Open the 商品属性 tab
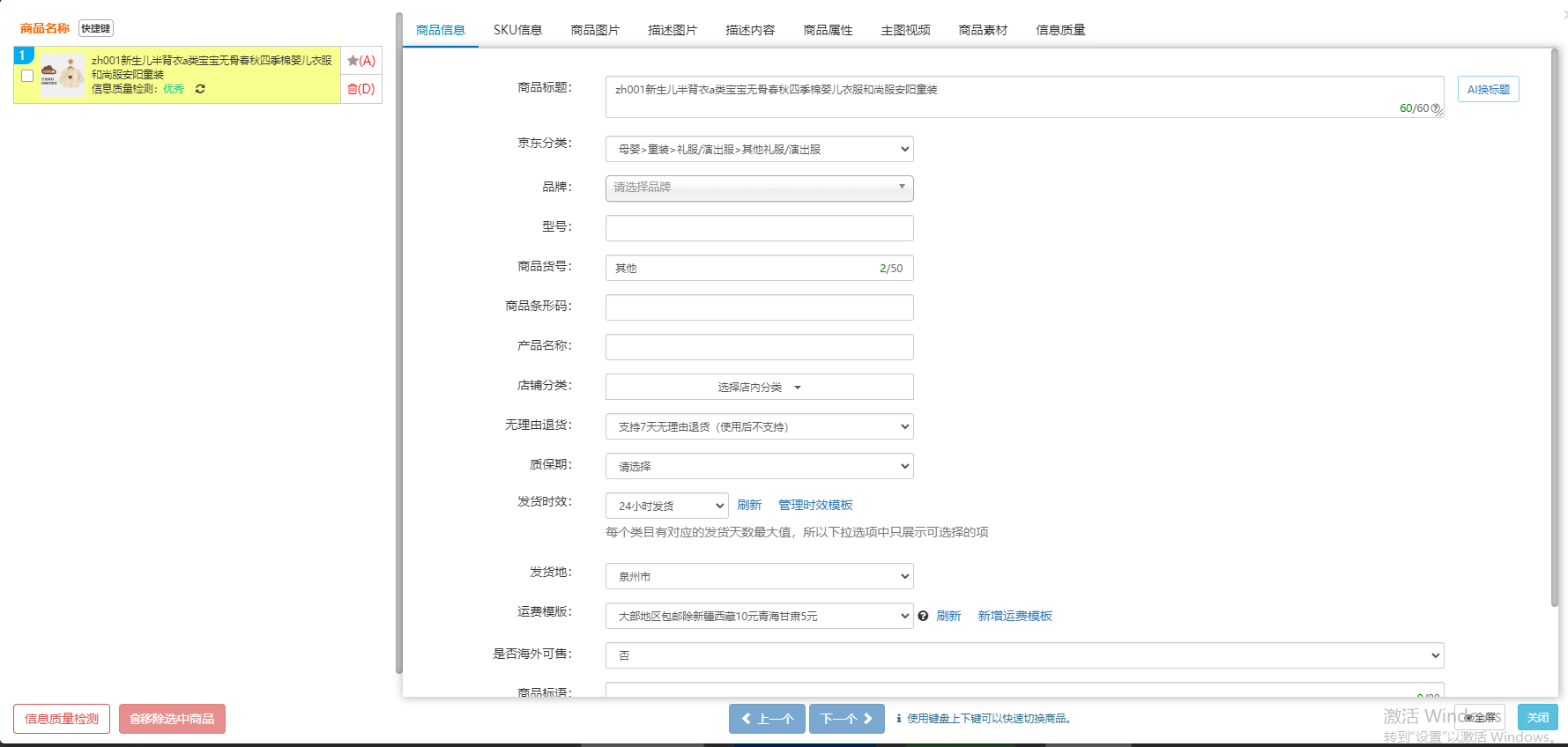Image resolution: width=1568 pixels, height=747 pixels. pyautogui.click(x=828, y=30)
